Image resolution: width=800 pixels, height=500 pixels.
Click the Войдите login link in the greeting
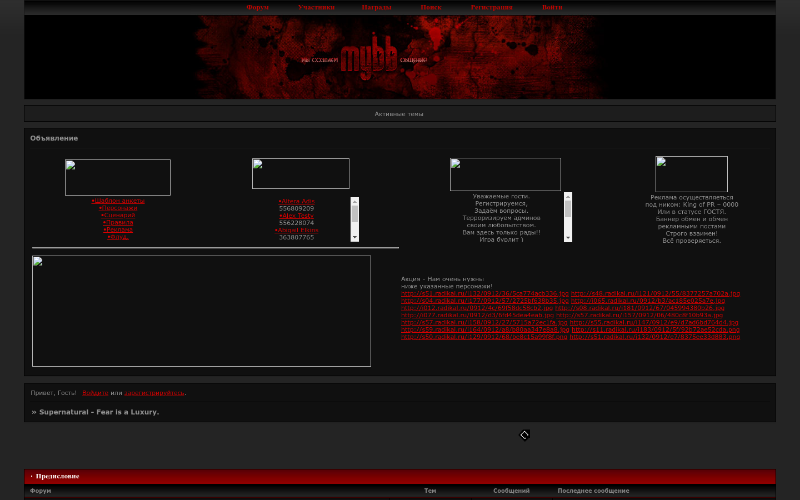tap(94, 393)
